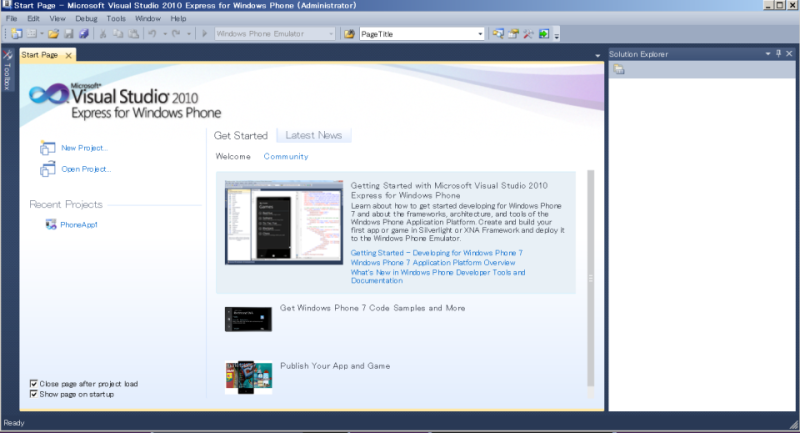
Task: Click the start page vertical scrollbar
Action: click(x=591, y=284)
